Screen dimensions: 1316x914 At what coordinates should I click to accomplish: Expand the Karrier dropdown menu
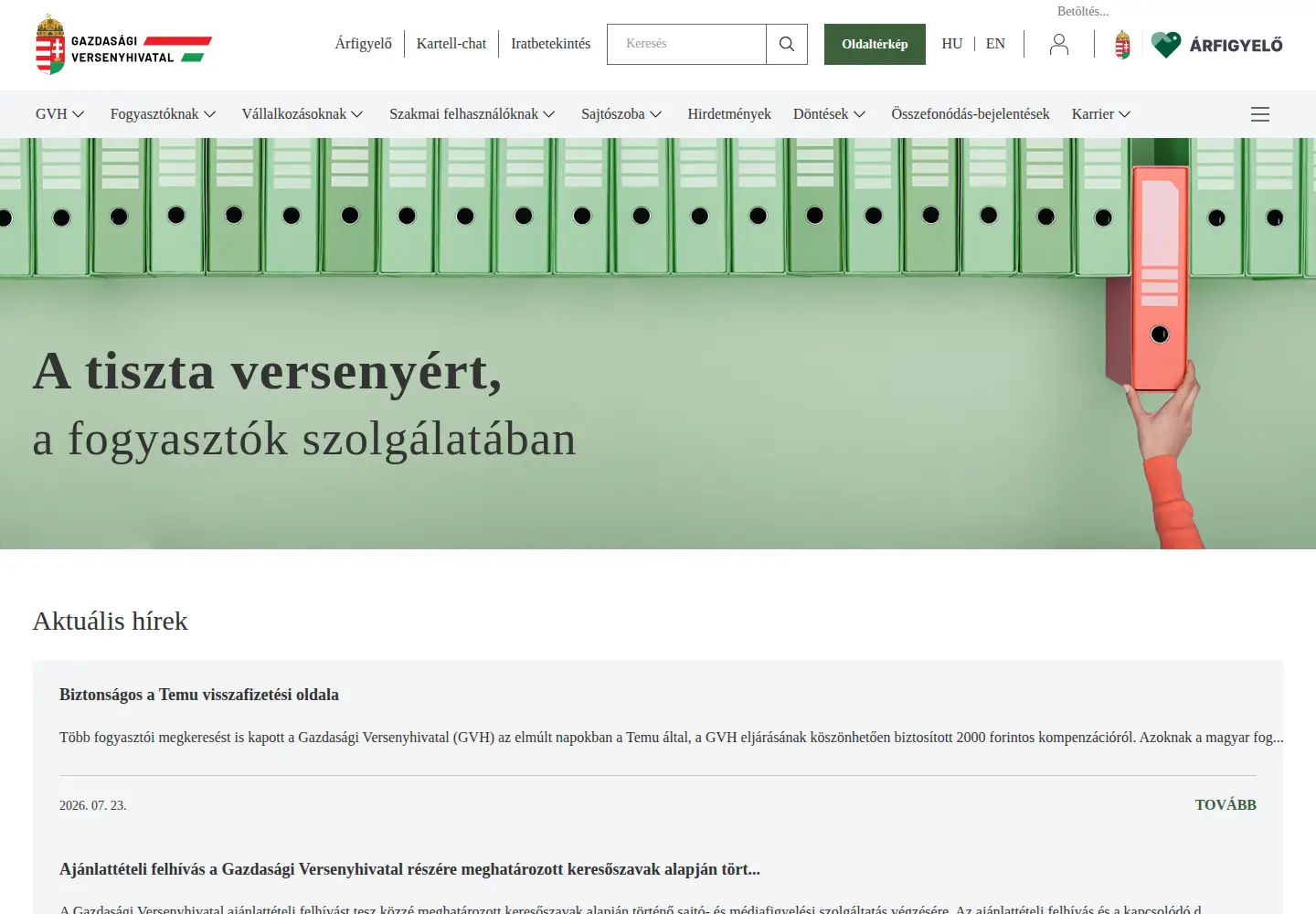click(x=1101, y=114)
